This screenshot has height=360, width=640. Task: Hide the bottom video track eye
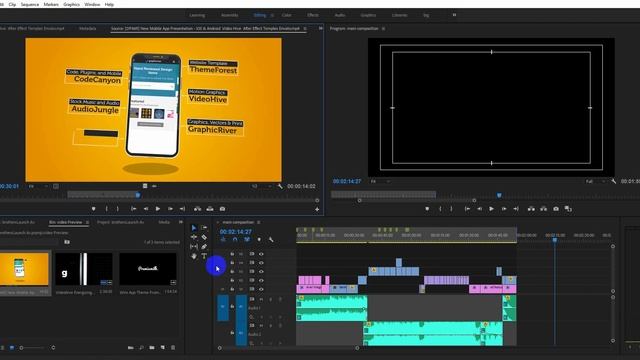[x=261, y=289]
